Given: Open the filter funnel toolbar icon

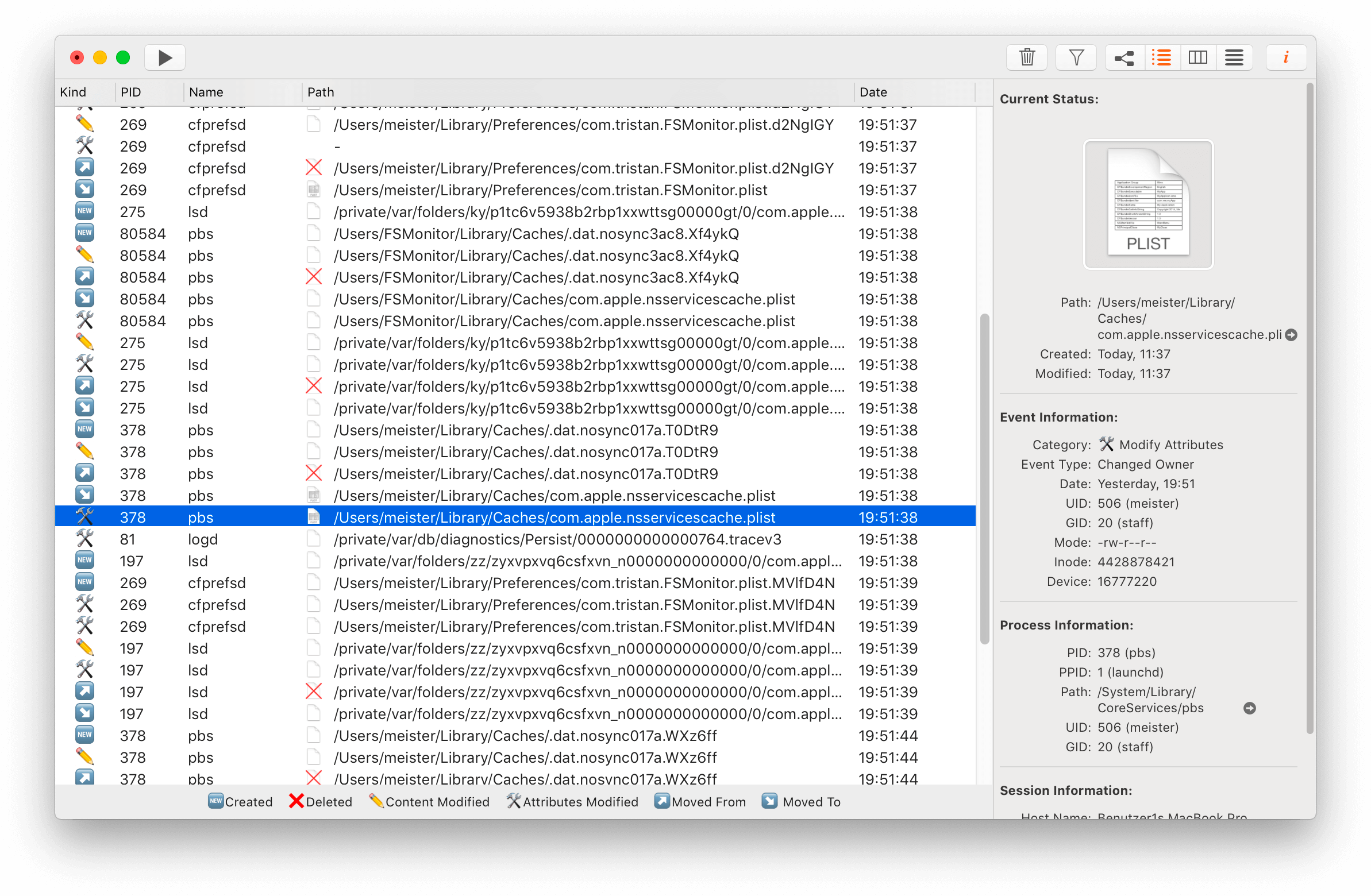Looking at the screenshot, I should (1076, 57).
